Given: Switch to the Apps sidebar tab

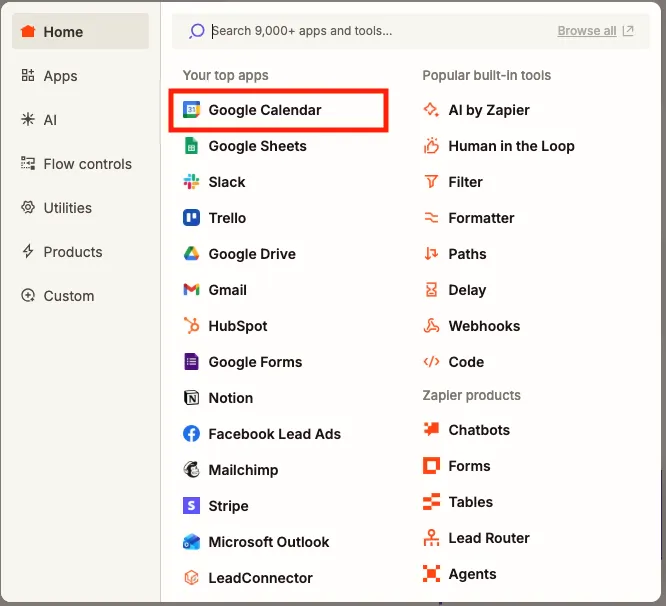Looking at the screenshot, I should 80,76.
